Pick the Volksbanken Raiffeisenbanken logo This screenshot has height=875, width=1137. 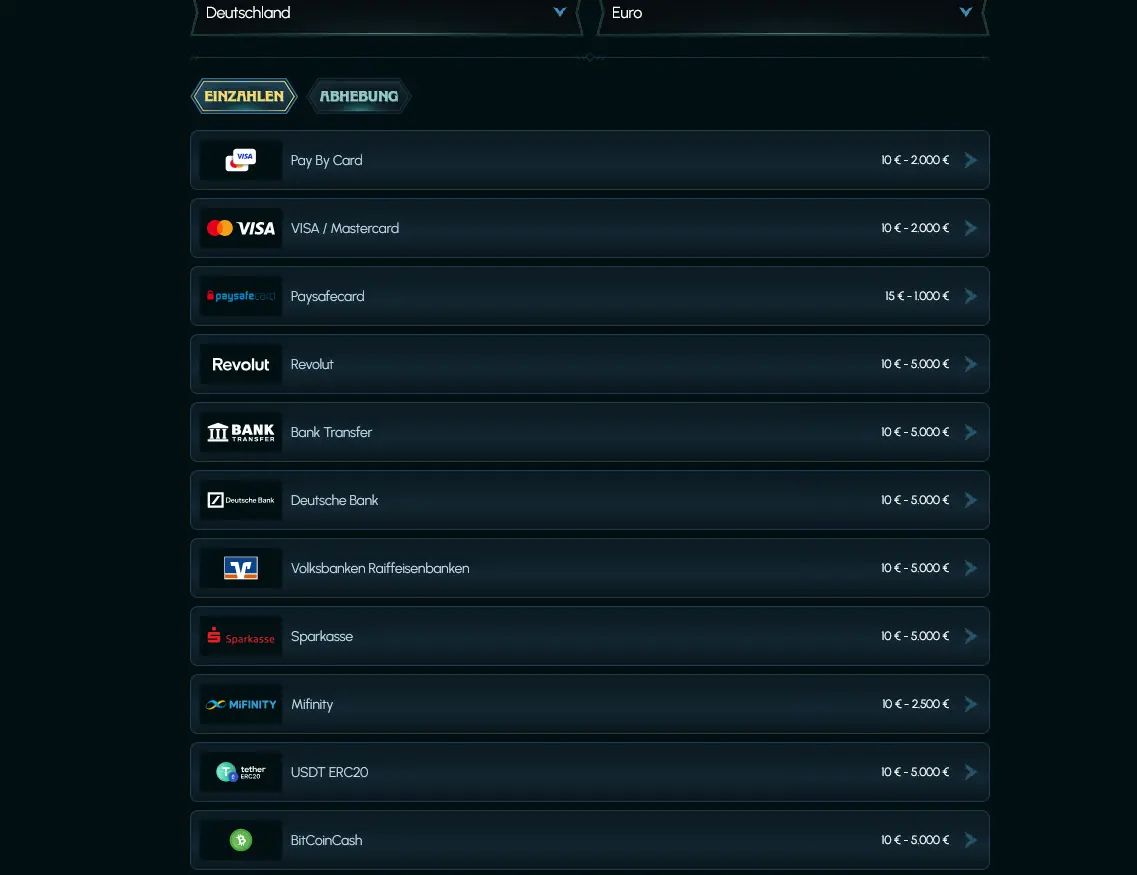(241, 568)
